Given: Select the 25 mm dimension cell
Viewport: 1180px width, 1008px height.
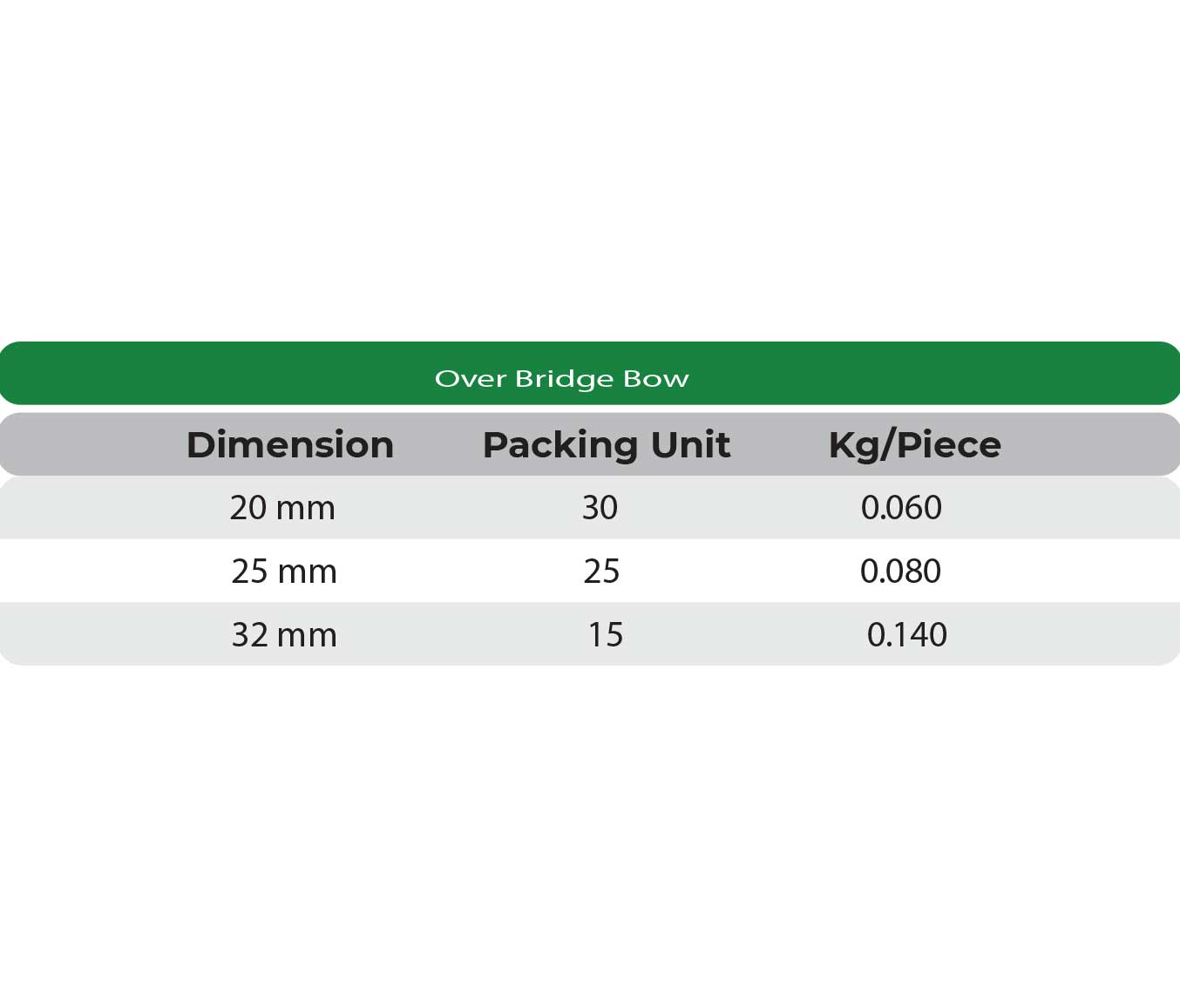Looking at the screenshot, I should 284,572.
